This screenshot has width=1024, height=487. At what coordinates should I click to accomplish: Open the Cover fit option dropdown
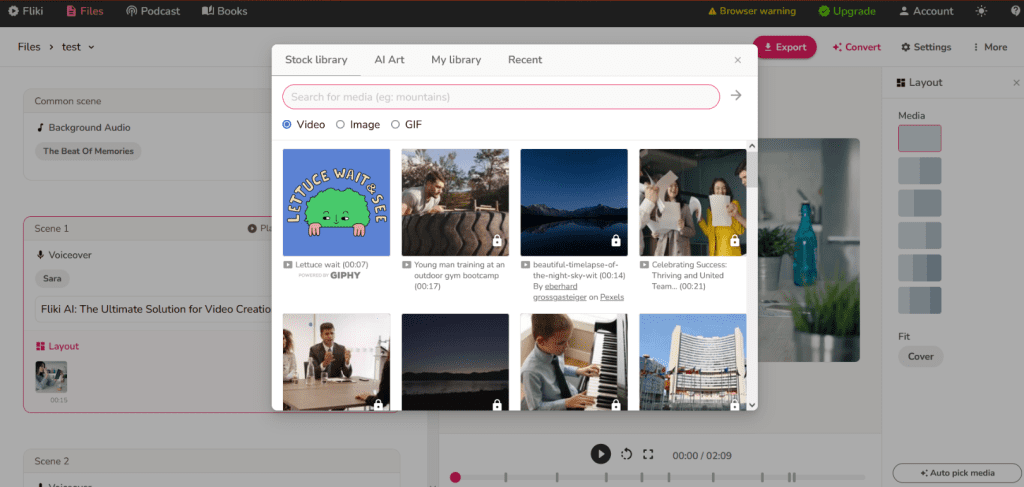(x=920, y=357)
